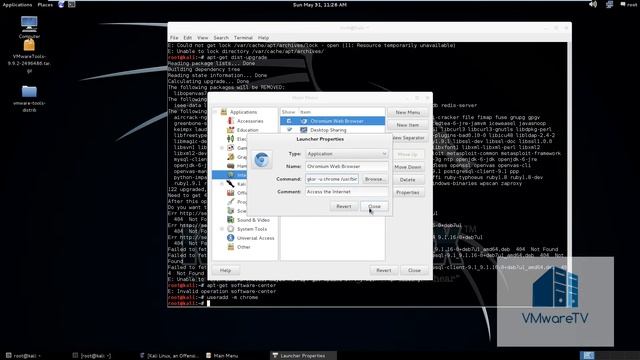Open the Applications menu in top panel
640x360 pixels.
coord(17,4)
